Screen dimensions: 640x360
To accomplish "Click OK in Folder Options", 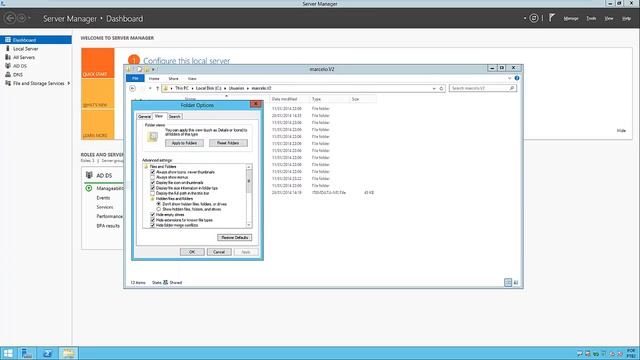I will (x=192, y=252).
